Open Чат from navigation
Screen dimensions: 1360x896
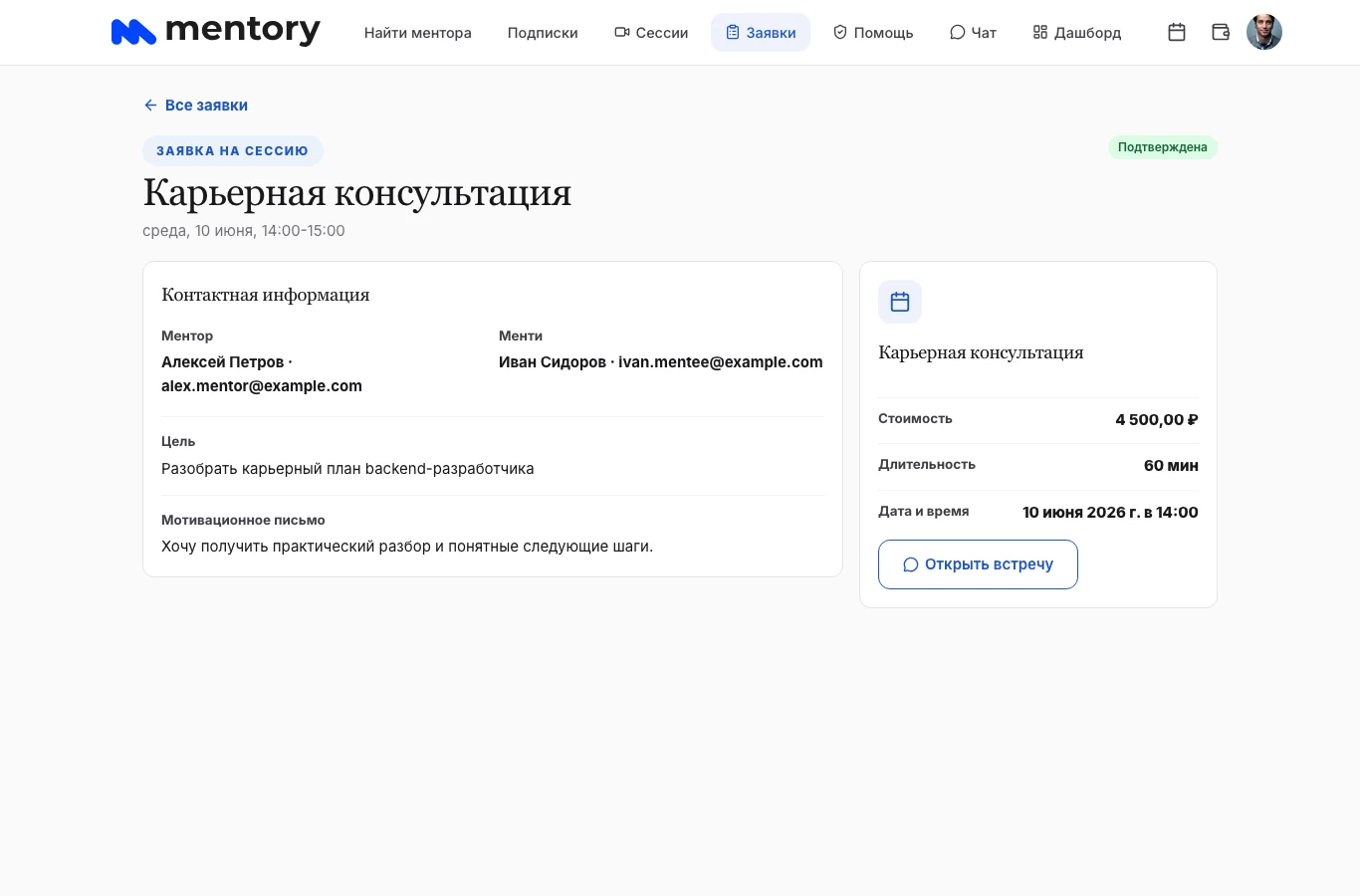click(973, 33)
